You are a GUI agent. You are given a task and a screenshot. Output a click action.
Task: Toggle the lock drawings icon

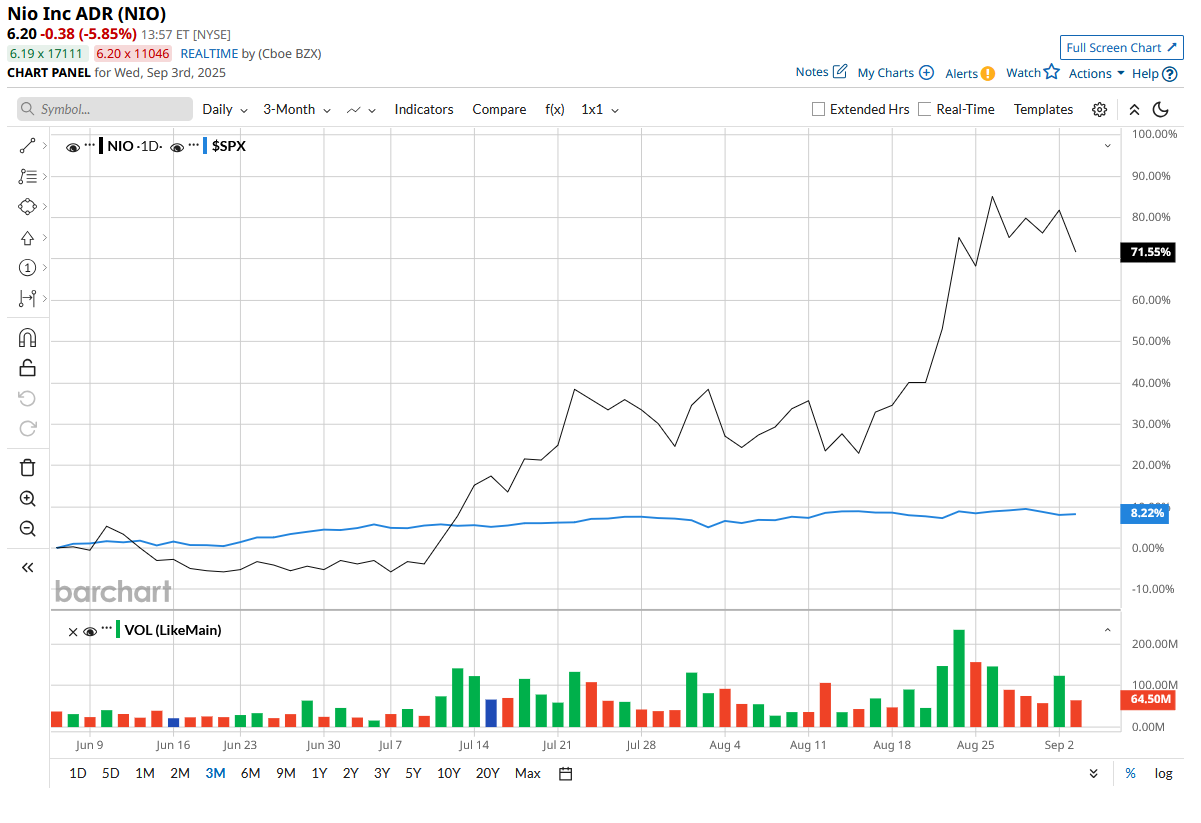pyautogui.click(x=27, y=368)
